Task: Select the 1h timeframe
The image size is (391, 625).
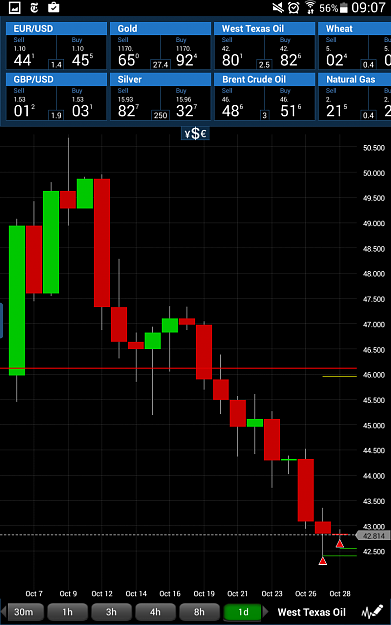Action: pyautogui.click(x=67, y=612)
